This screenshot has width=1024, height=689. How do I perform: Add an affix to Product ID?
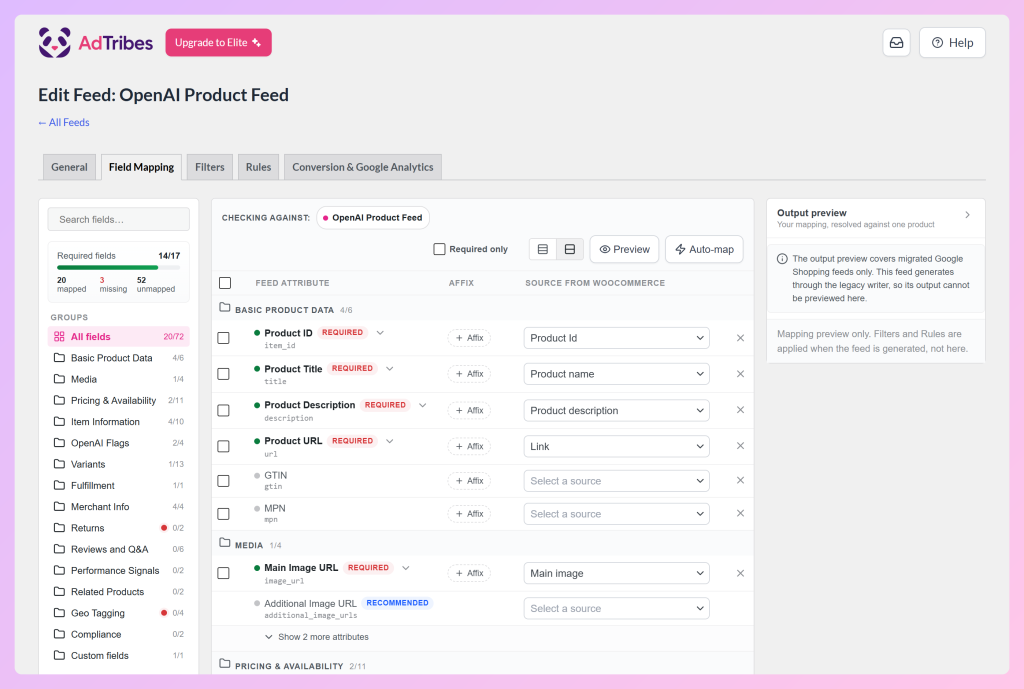469,338
